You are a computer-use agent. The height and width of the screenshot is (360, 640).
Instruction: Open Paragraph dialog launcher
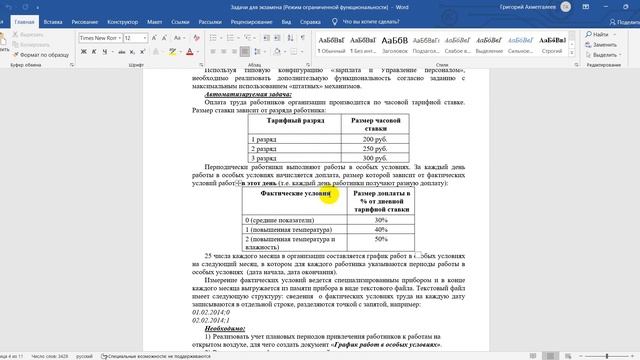pos(308,65)
